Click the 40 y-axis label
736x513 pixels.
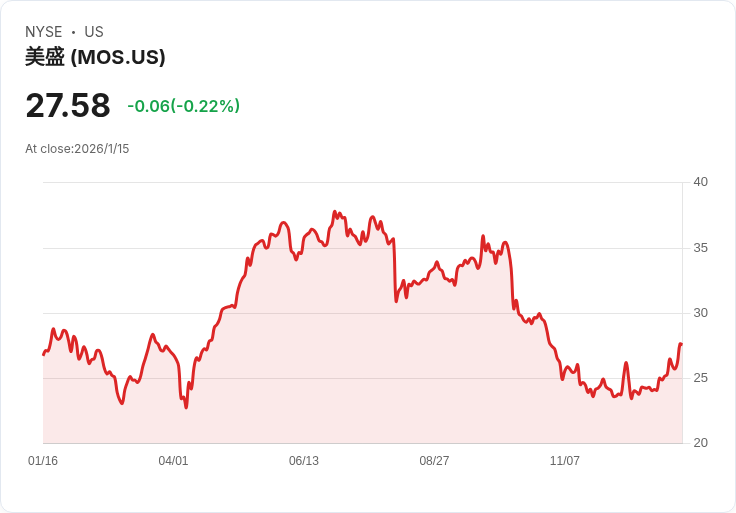click(700, 182)
